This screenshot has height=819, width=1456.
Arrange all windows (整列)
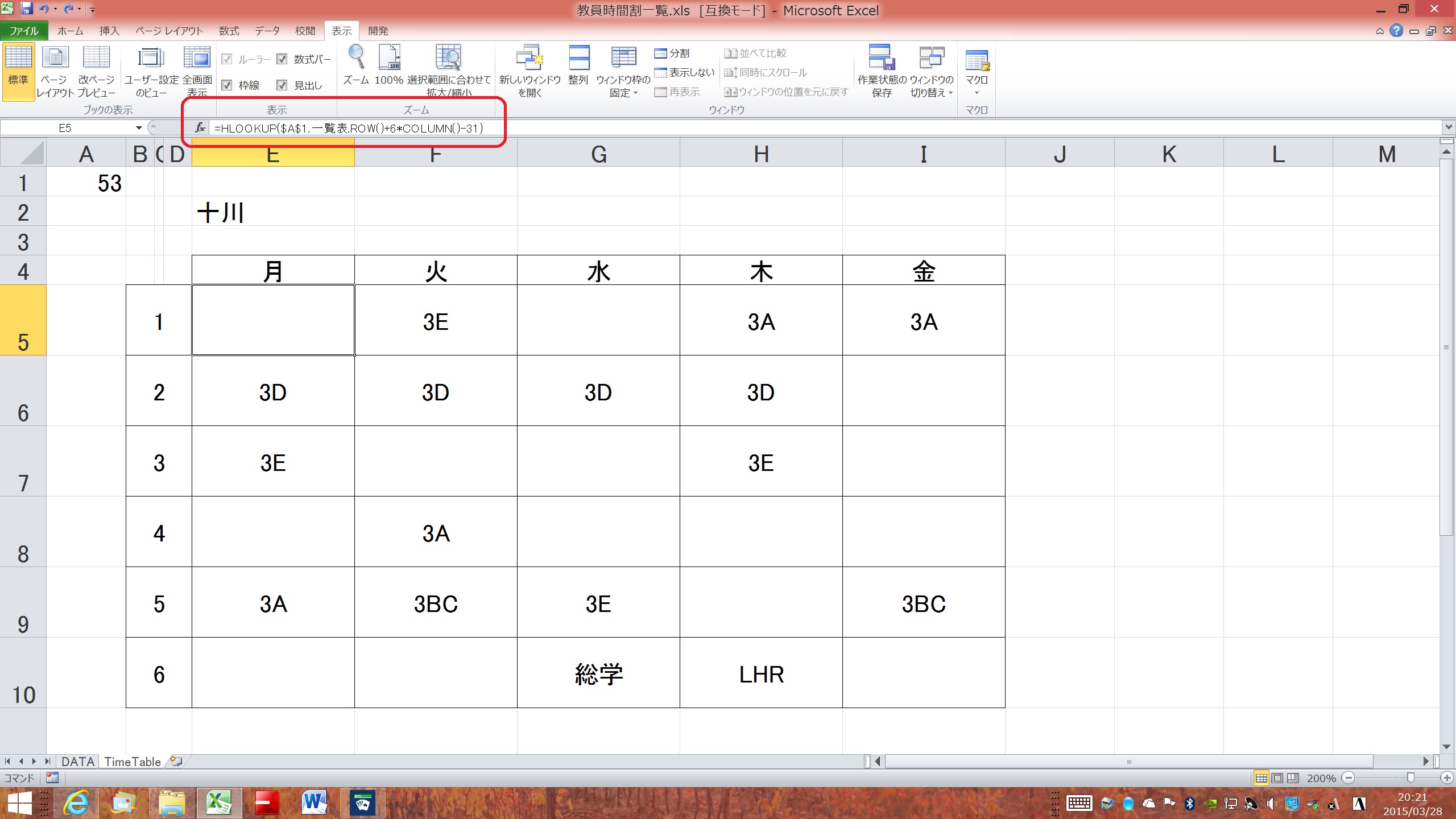click(578, 65)
